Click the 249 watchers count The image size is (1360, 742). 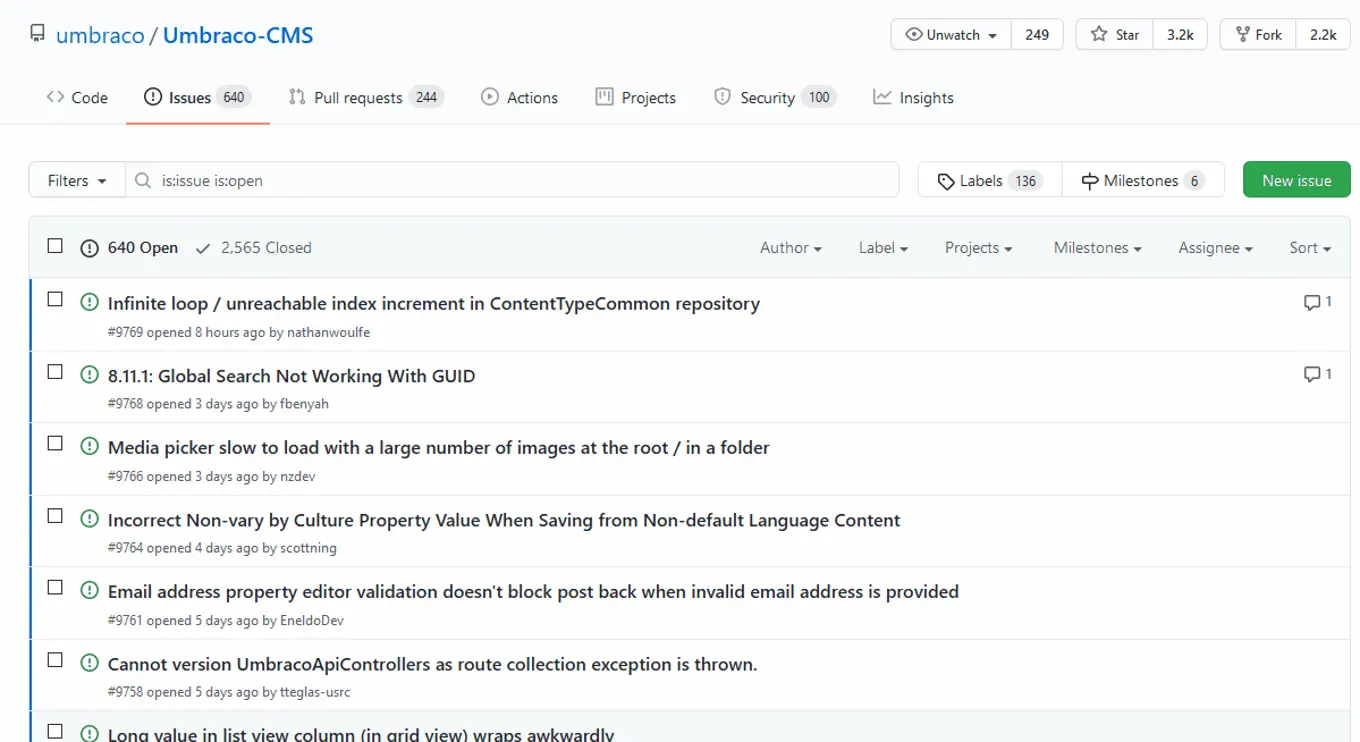pyautogui.click(x=1037, y=34)
